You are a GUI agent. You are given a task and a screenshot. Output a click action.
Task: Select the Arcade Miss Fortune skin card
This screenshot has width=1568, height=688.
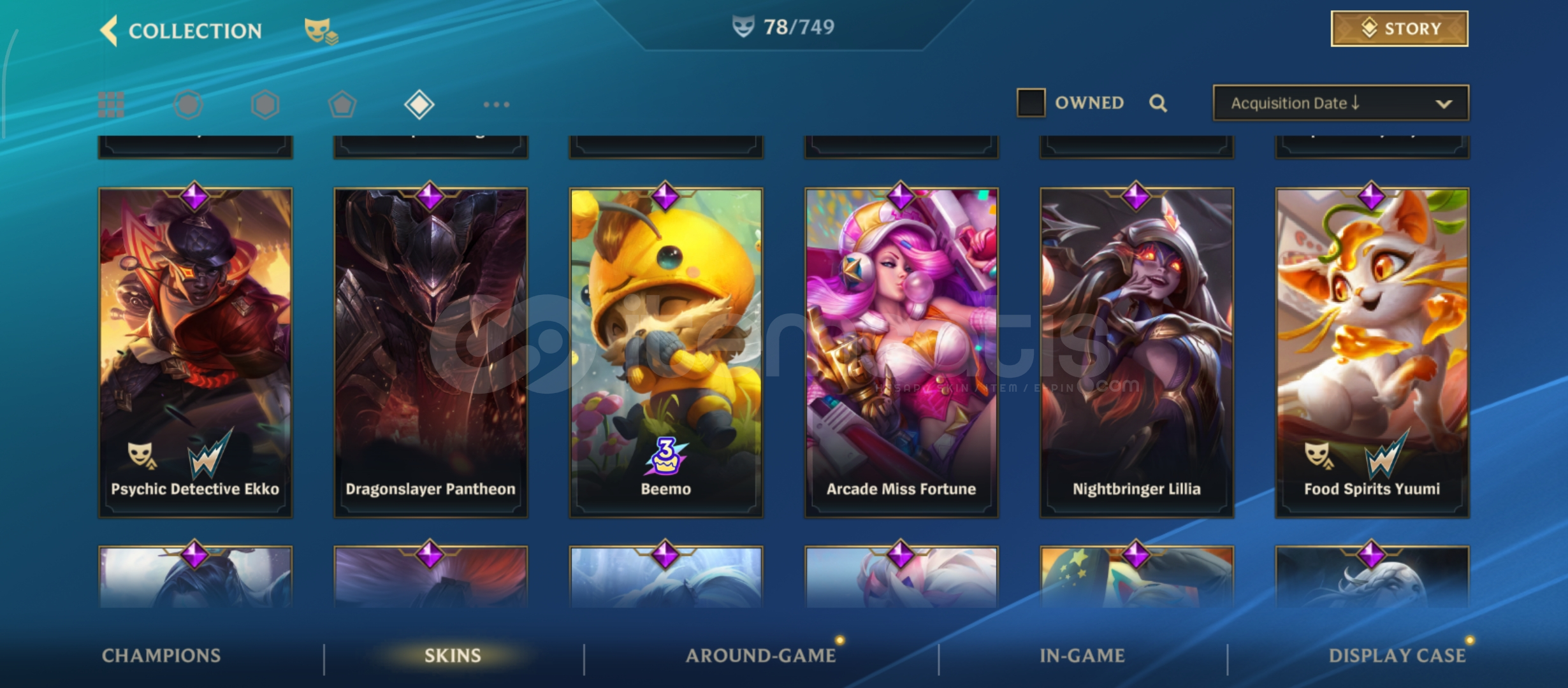[901, 352]
